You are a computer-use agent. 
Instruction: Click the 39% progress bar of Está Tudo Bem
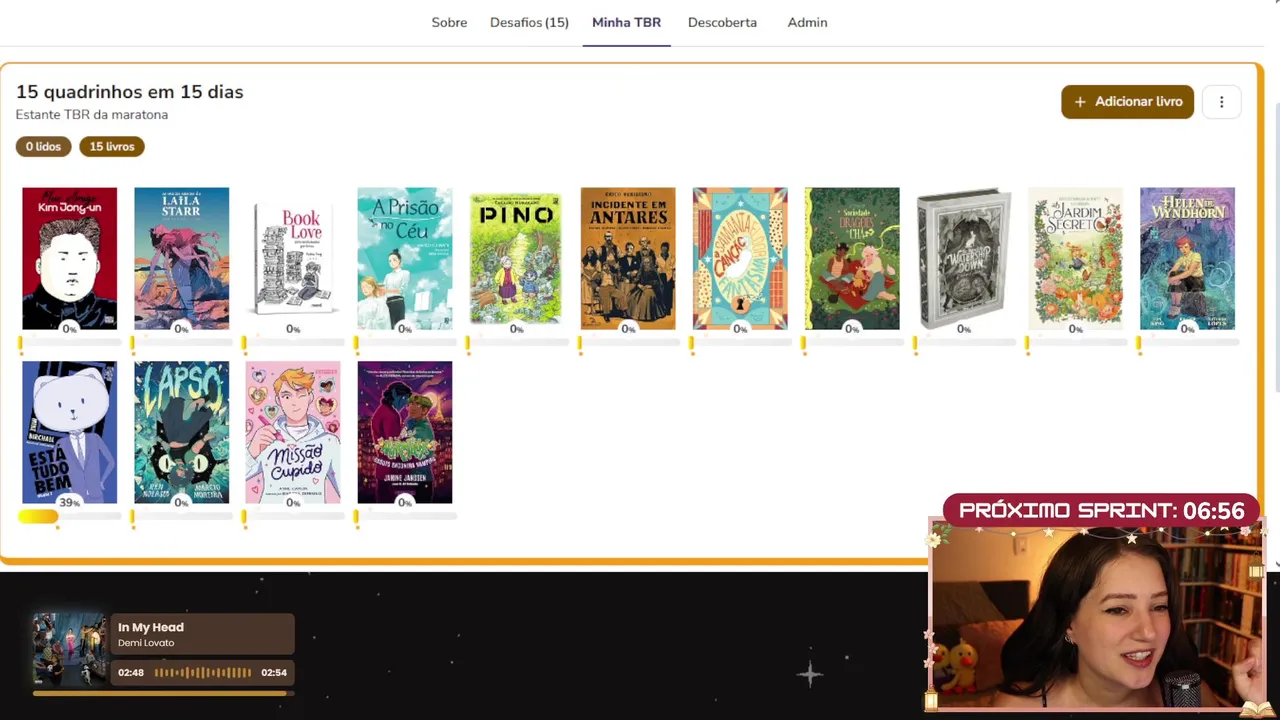click(69, 516)
